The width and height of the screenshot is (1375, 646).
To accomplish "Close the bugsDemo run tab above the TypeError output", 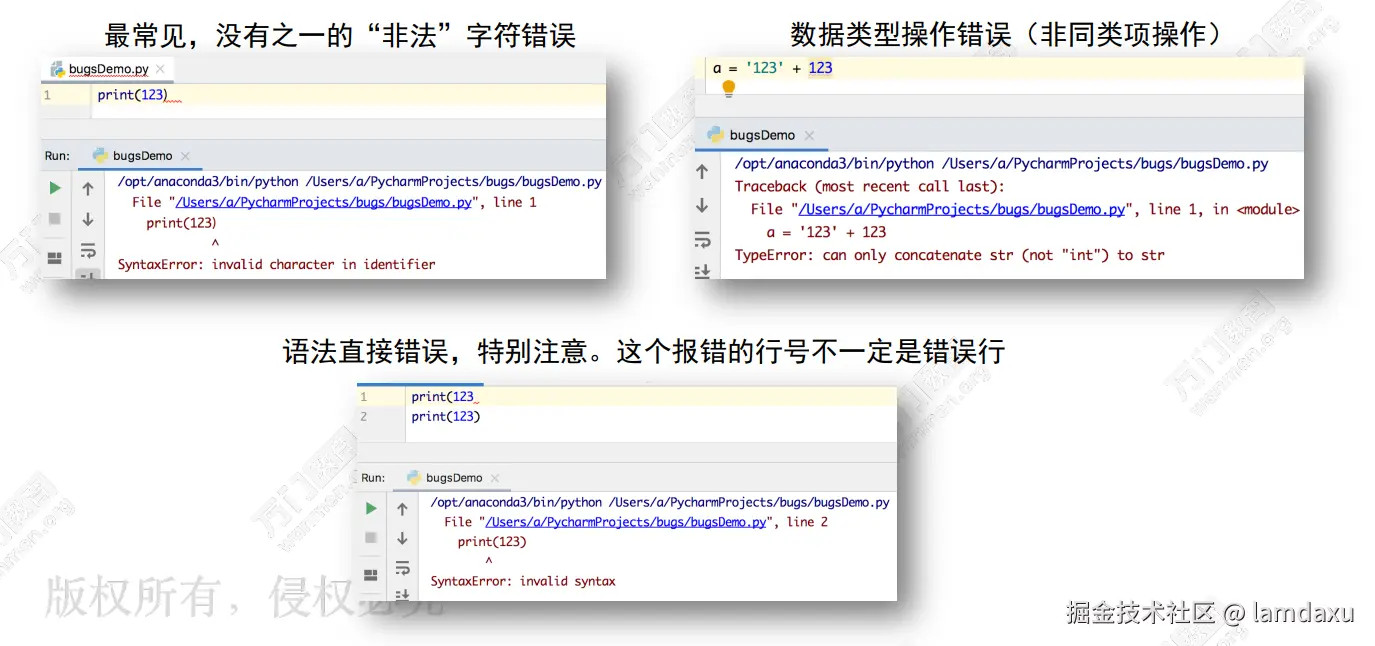I will [809, 135].
